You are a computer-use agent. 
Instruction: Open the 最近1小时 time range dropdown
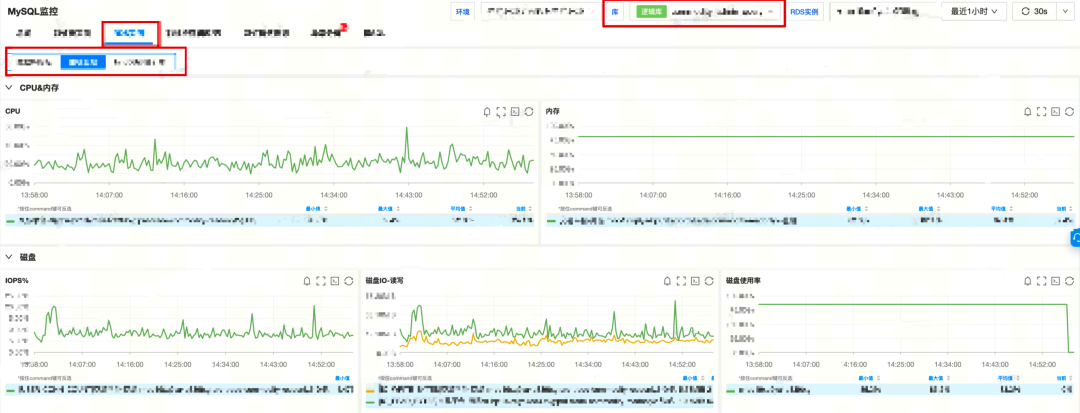tap(974, 12)
